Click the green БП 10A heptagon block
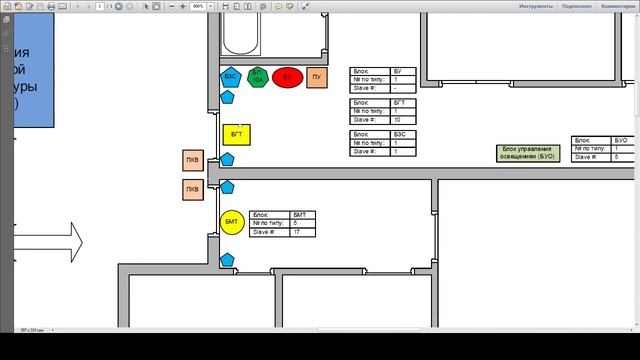640x360 pixels. pyautogui.click(x=258, y=77)
